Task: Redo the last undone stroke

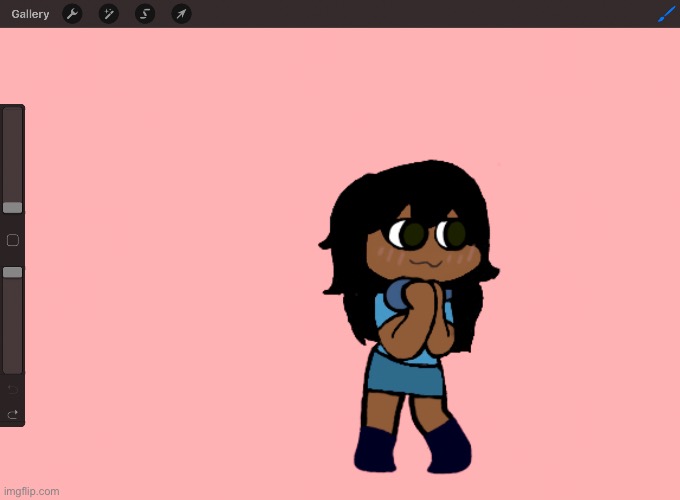Action: (x=13, y=415)
